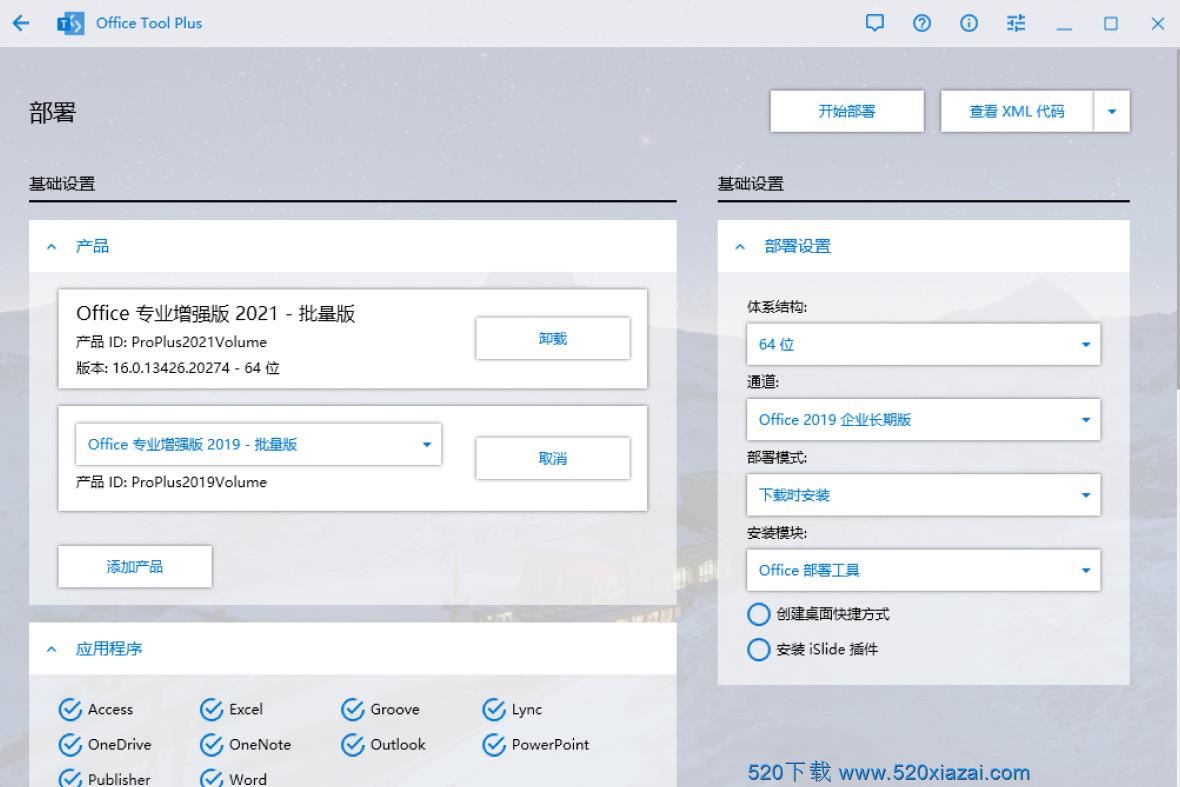Click the 产品 ID: ProPlus2021Volume text

tap(172, 342)
